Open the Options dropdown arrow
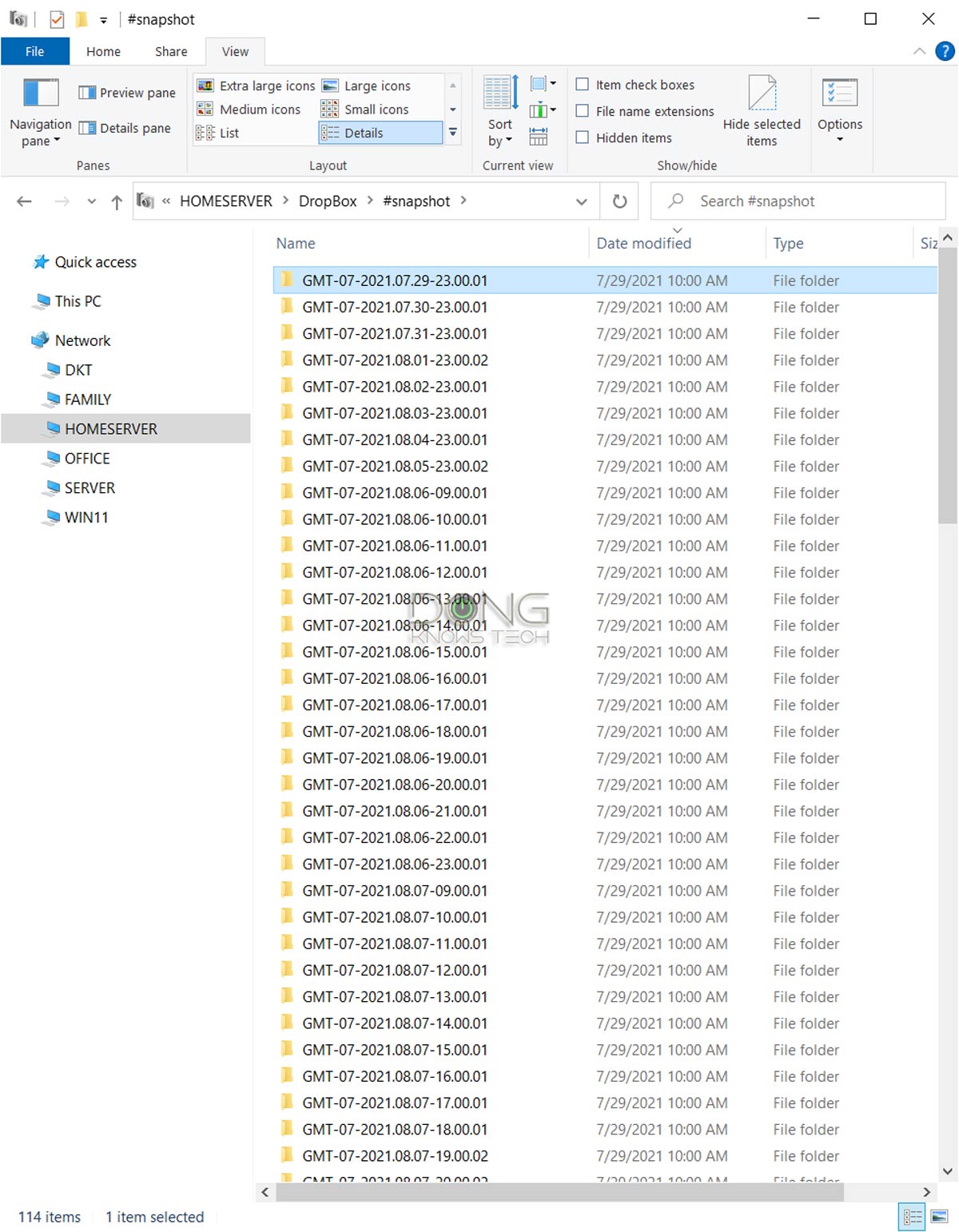Screen dimensions: 959x1232 pos(840,137)
